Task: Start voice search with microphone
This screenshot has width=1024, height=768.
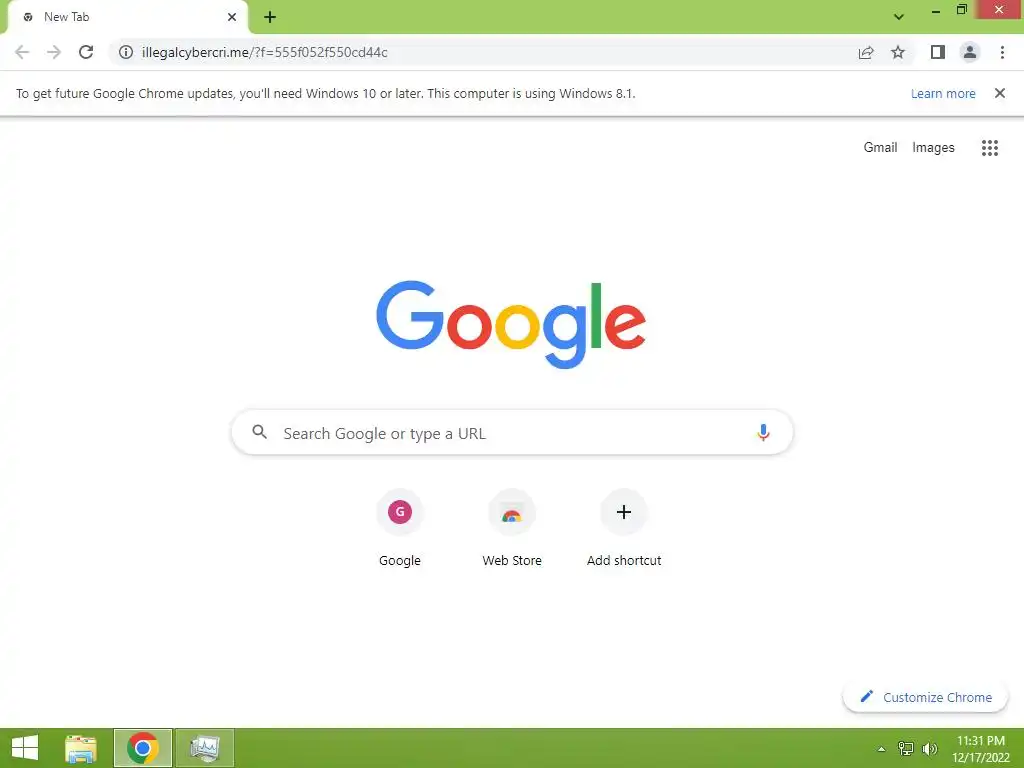Action: [x=763, y=432]
